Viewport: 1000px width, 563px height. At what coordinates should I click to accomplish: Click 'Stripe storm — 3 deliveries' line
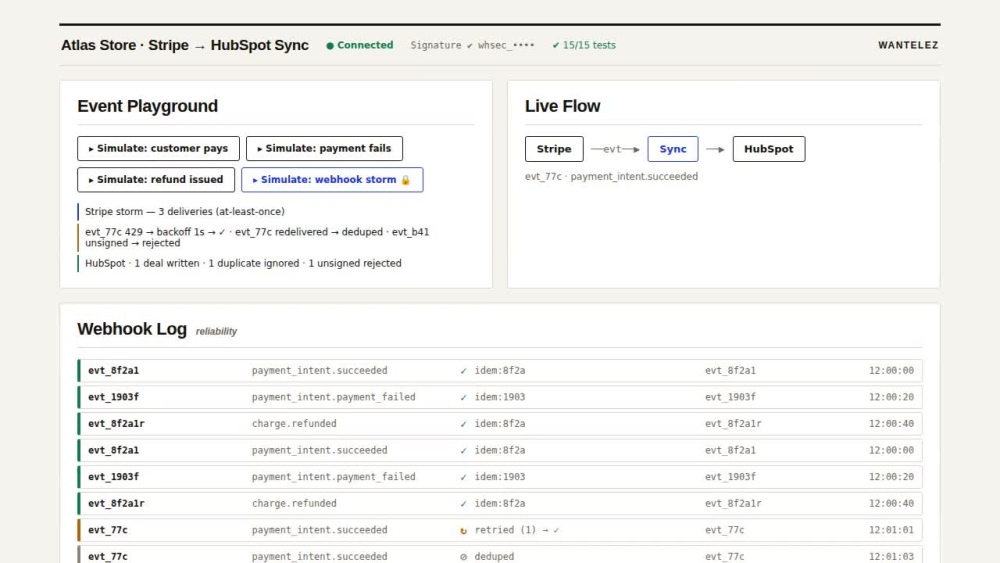pyautogui.click(x=185, y=212)
